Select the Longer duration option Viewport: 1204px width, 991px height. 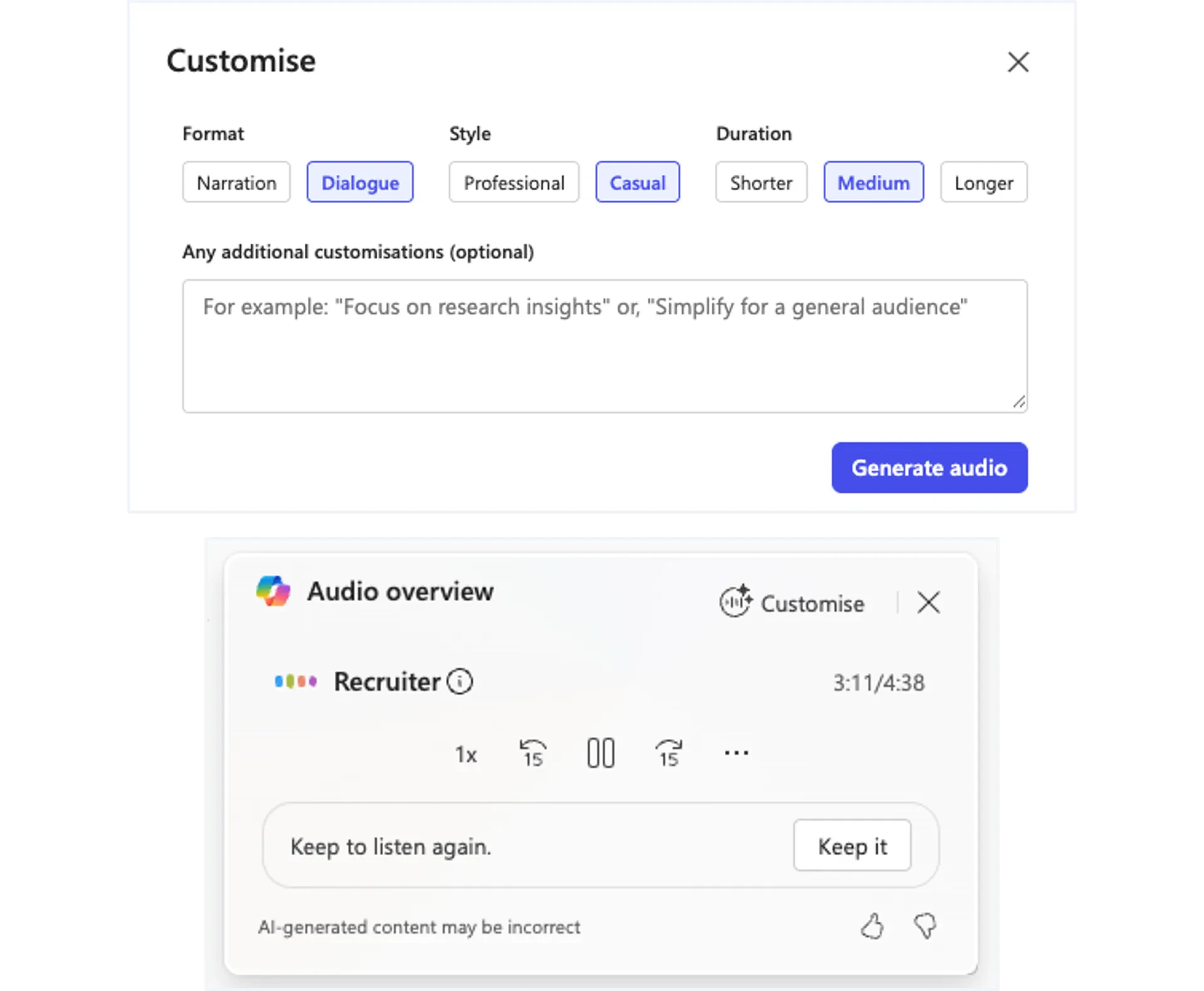[983, 182]
